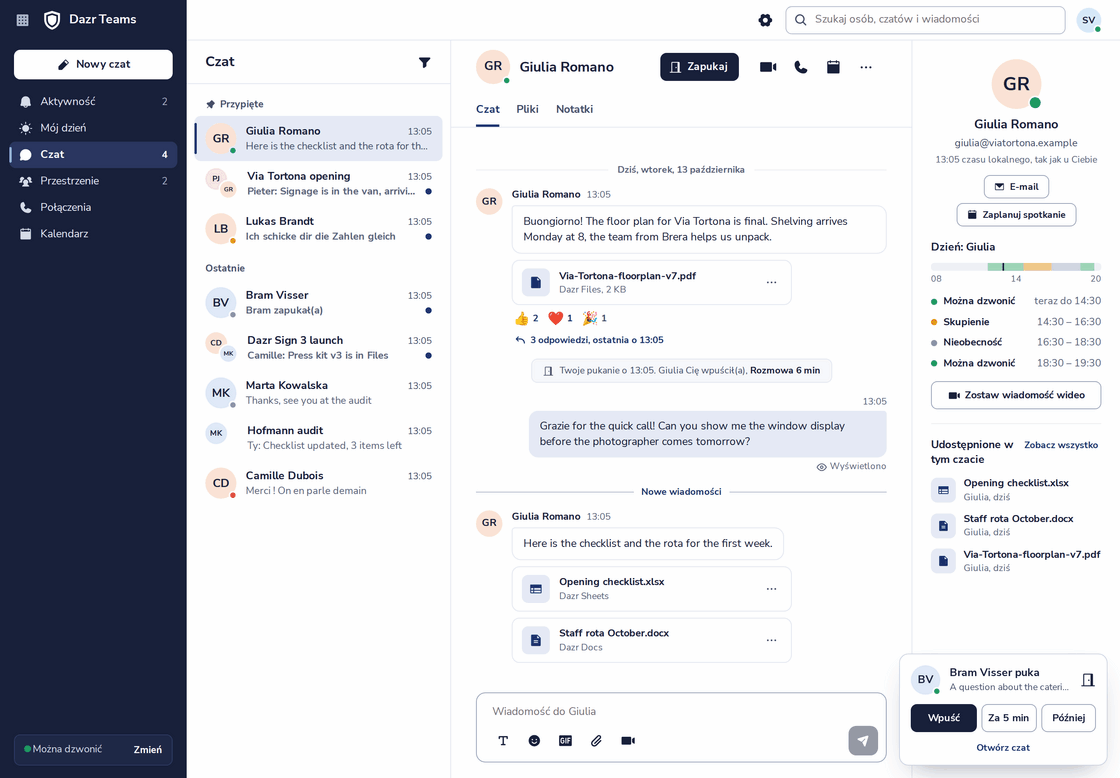
Task: Click the chat list filter icon
Action: click(x=424, y=62)
